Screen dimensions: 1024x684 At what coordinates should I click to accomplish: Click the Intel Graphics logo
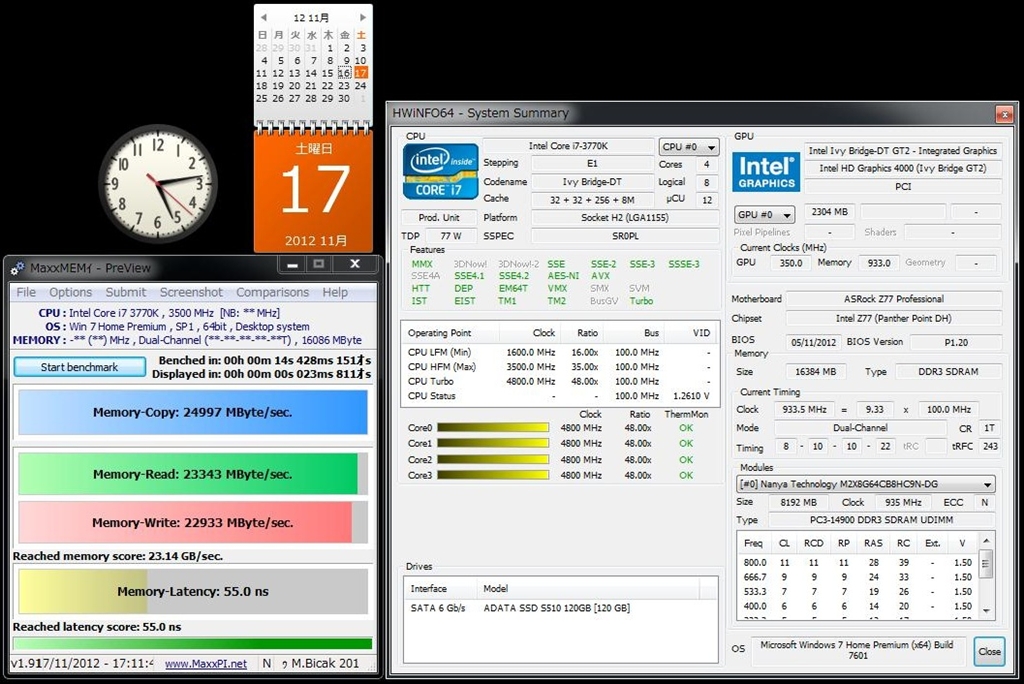point(765,171)
